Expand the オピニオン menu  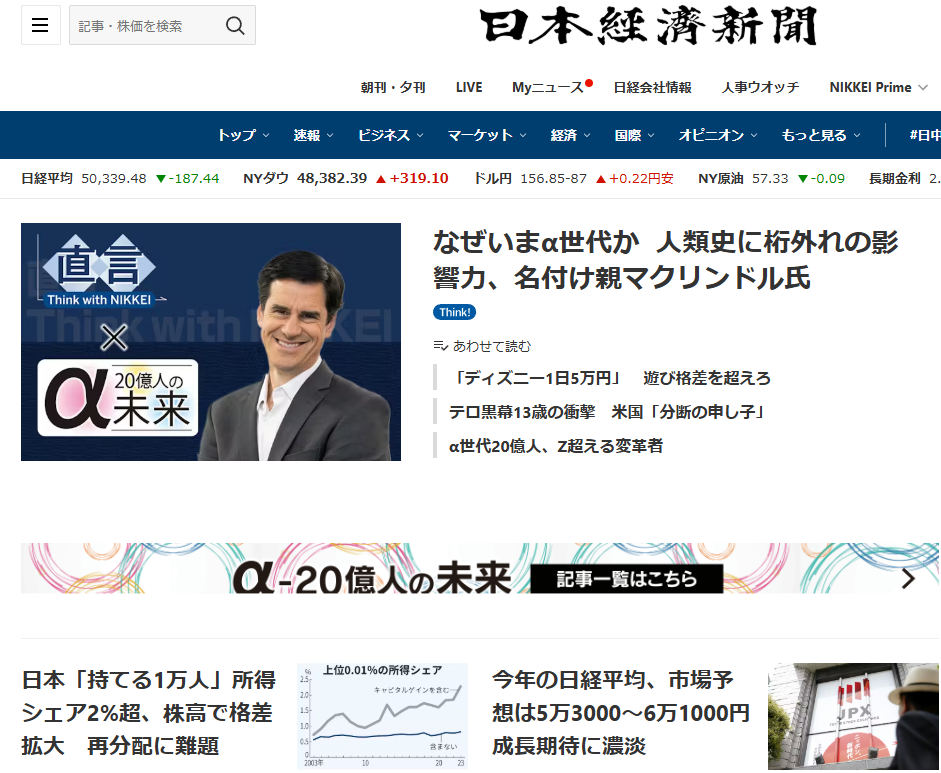(718, 135)
